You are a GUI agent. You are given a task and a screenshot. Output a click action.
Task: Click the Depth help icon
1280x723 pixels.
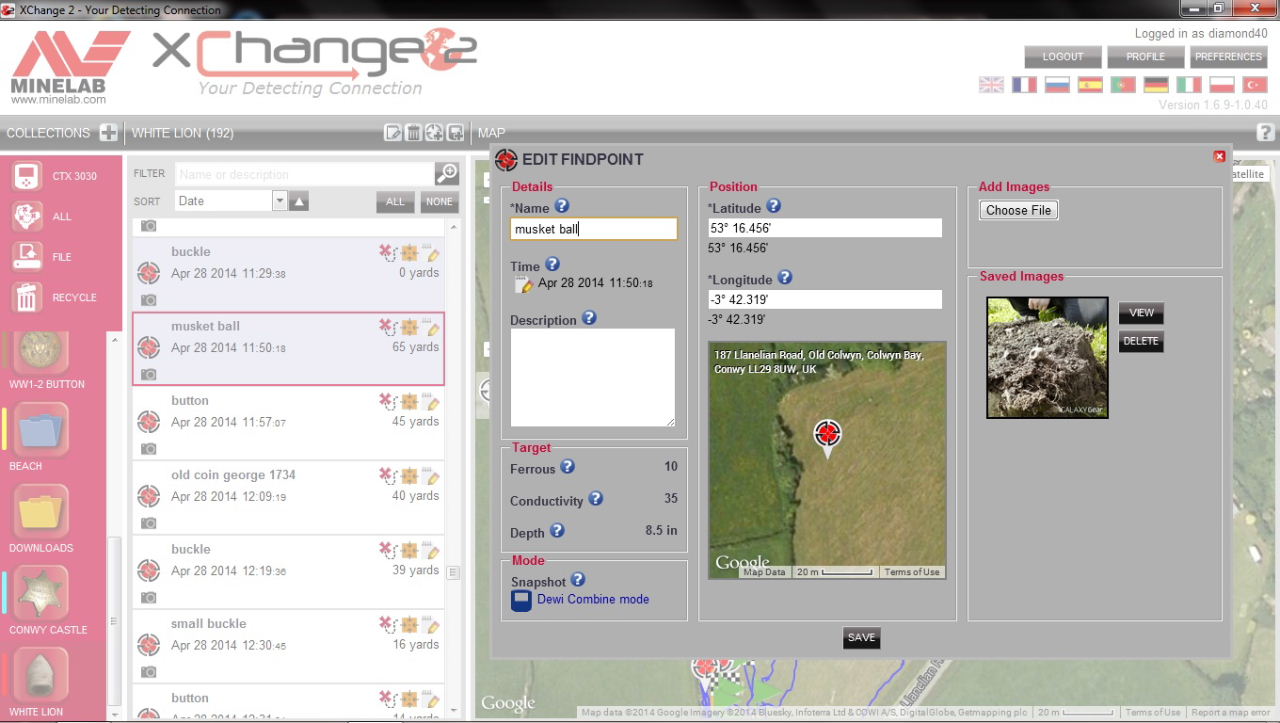[557, 531]
